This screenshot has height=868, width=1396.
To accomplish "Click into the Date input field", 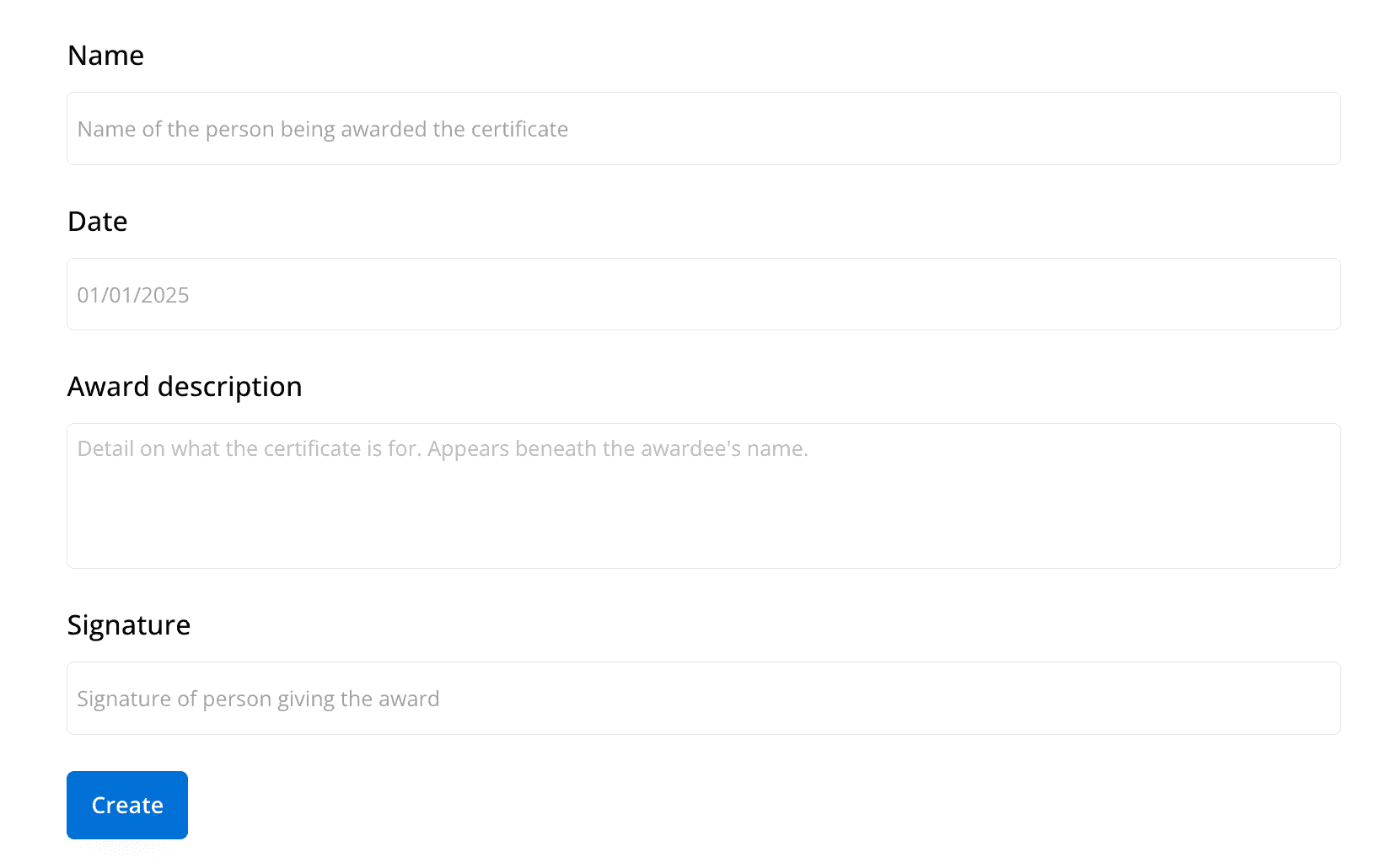I will [x=703, y=294].
